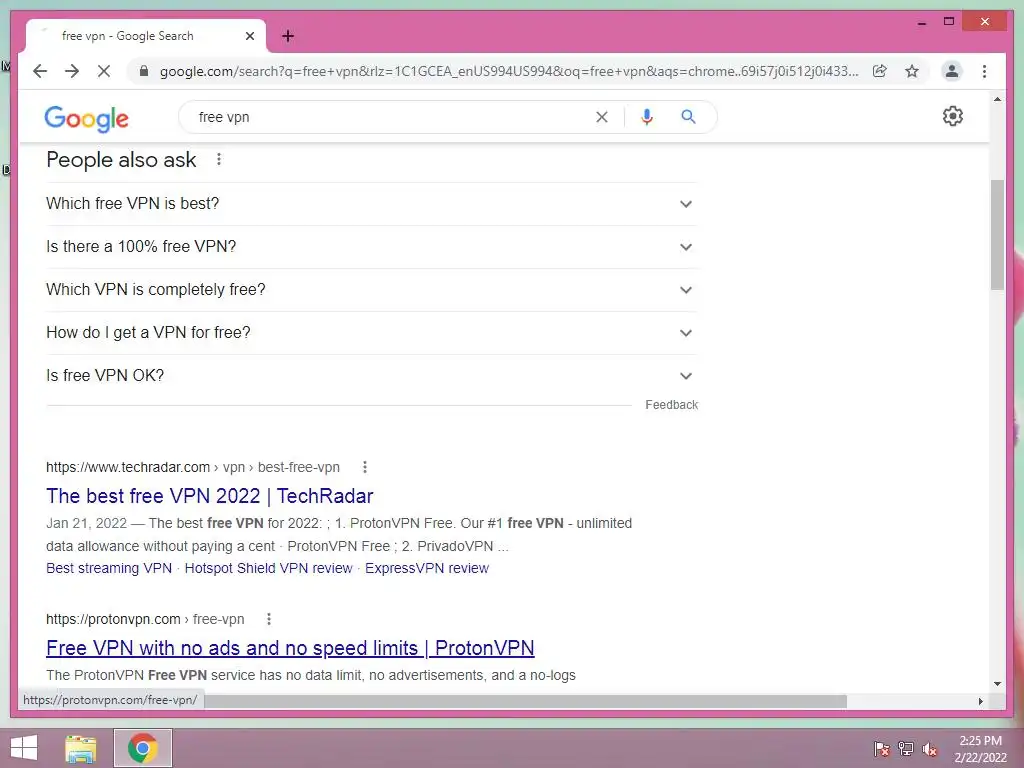Start a search by voice
This screenshot has height=768, width=1024.
click(647, 117)
